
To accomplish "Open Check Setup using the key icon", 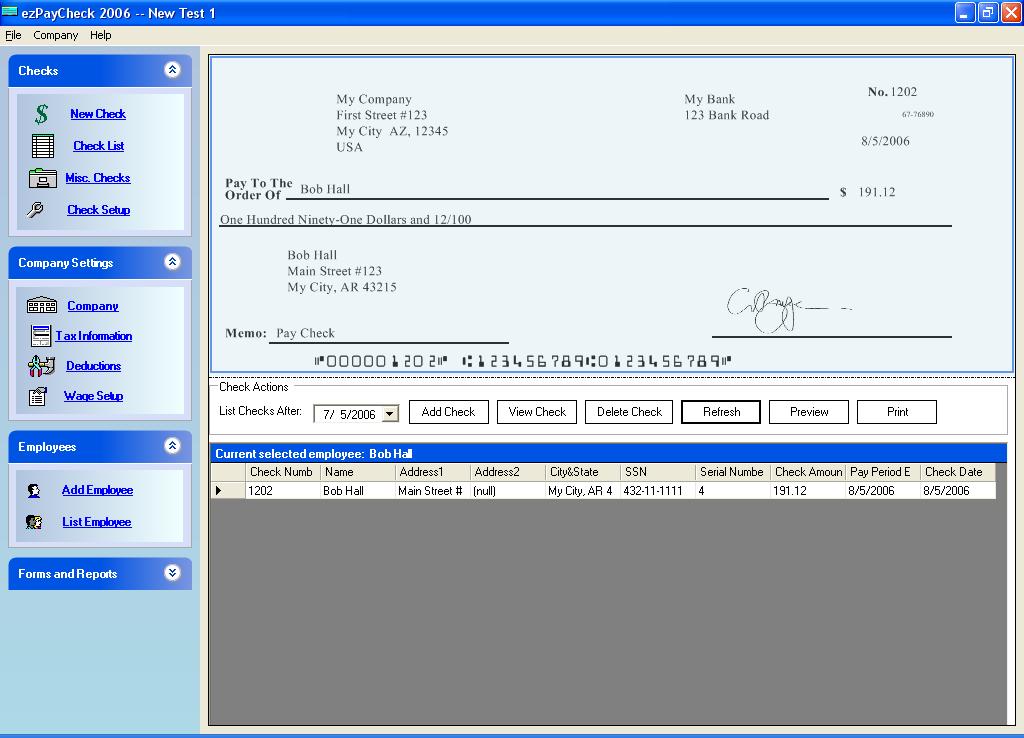I will pyautogui.click(x=36, y=209).
